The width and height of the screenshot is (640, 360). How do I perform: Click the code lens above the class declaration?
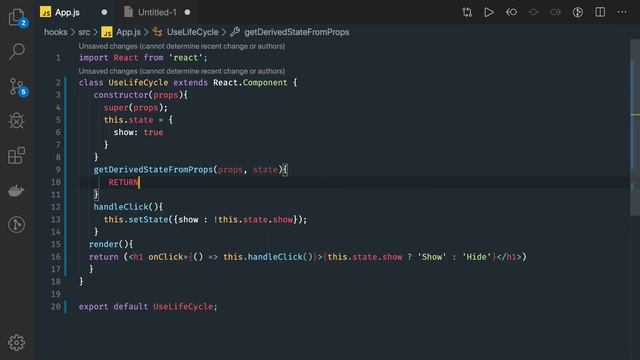pos(182,71)
